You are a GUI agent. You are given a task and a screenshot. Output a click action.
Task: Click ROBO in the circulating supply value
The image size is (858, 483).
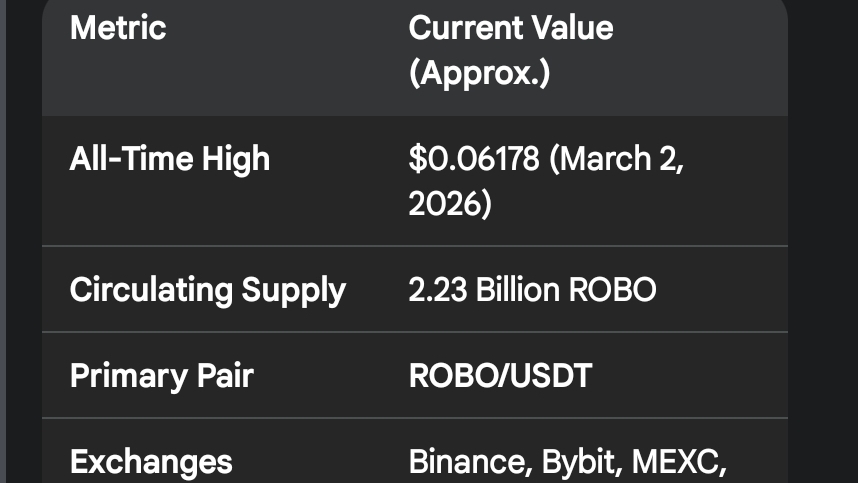613,290
